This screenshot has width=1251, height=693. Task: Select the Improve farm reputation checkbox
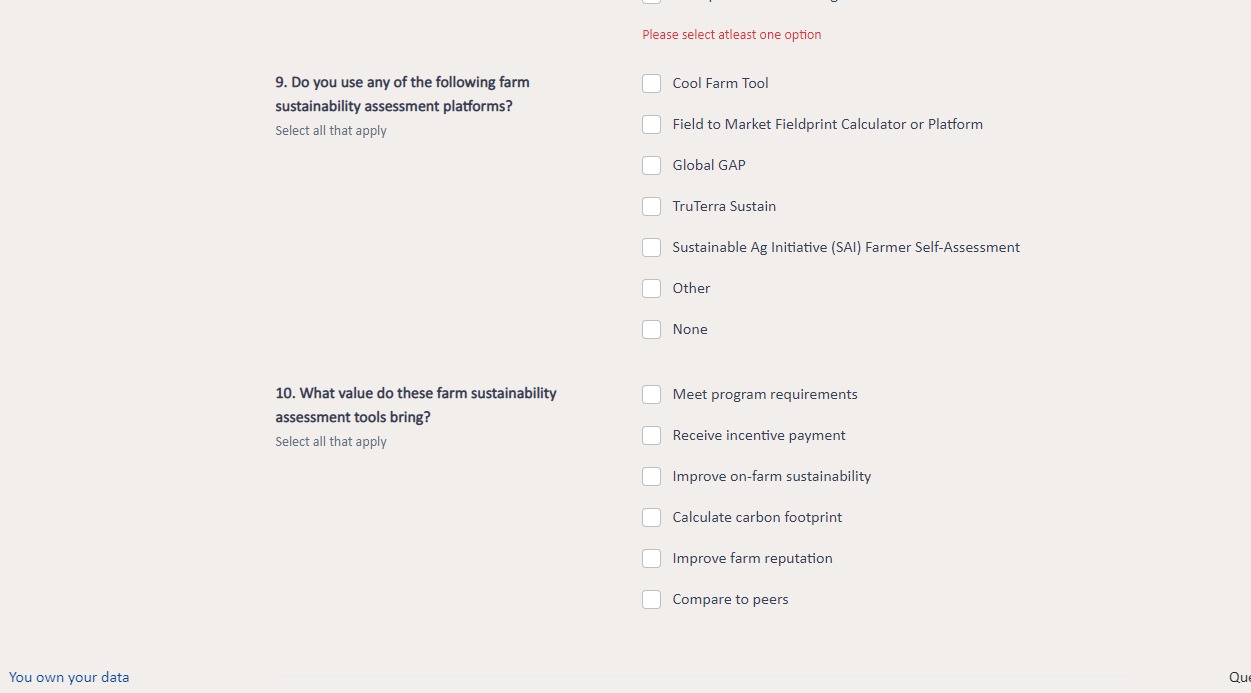click(651, 558)
